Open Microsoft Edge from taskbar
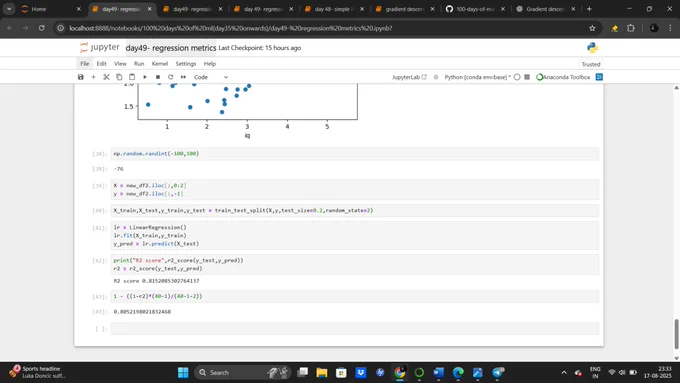Viewport: 680px width, 383px height. coord(458,372)
